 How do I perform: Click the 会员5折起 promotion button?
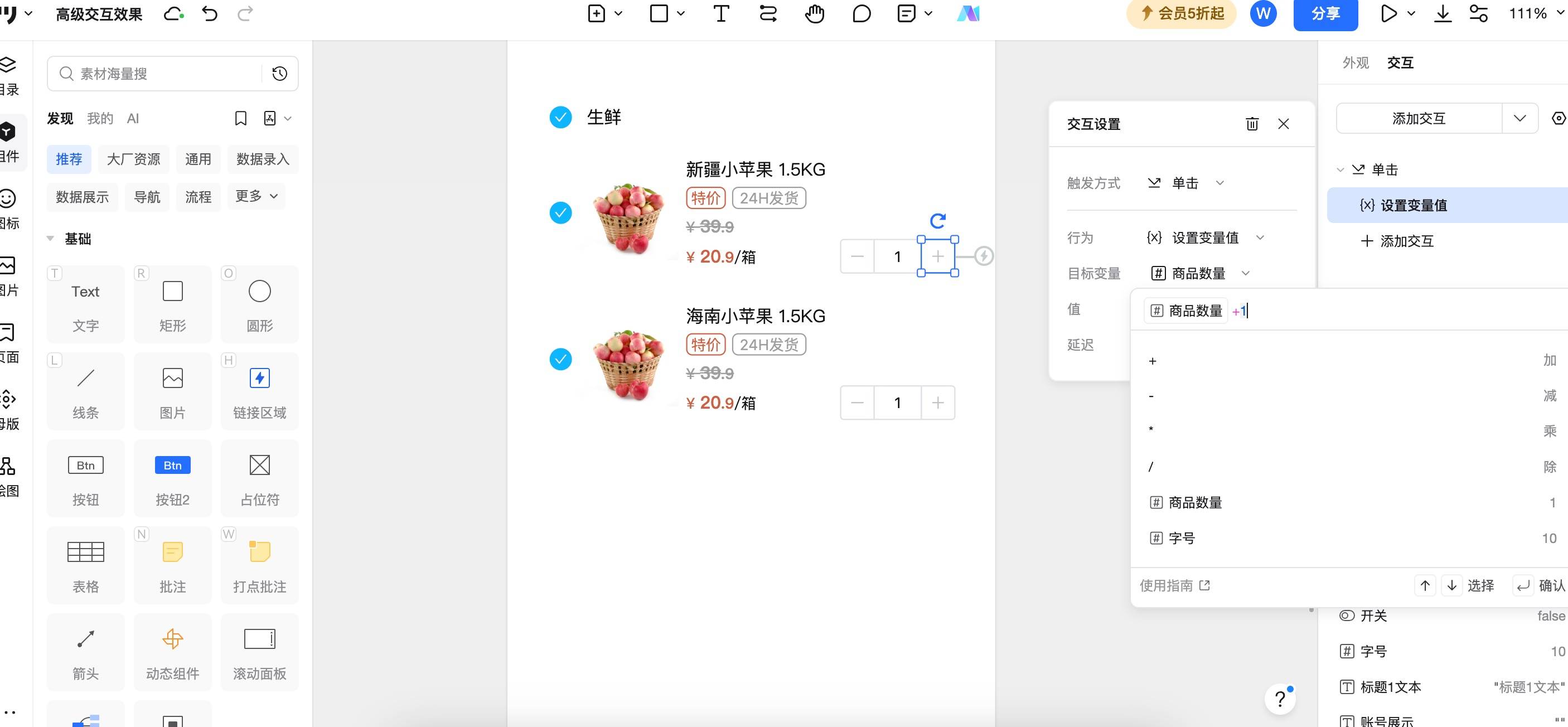pyautogui.click(x=1182, y=13)
